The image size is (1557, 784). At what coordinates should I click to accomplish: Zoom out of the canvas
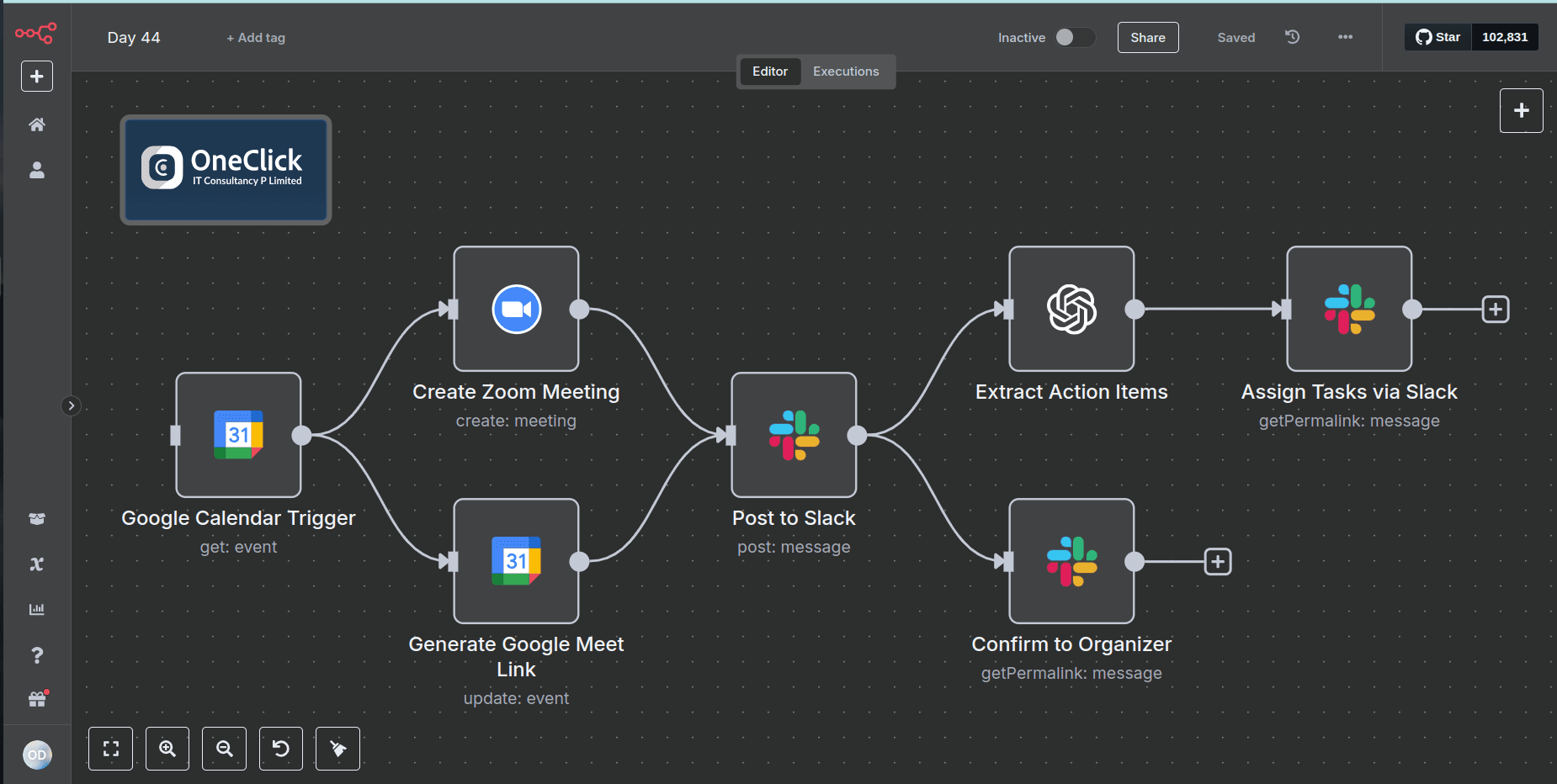point(224,749)
